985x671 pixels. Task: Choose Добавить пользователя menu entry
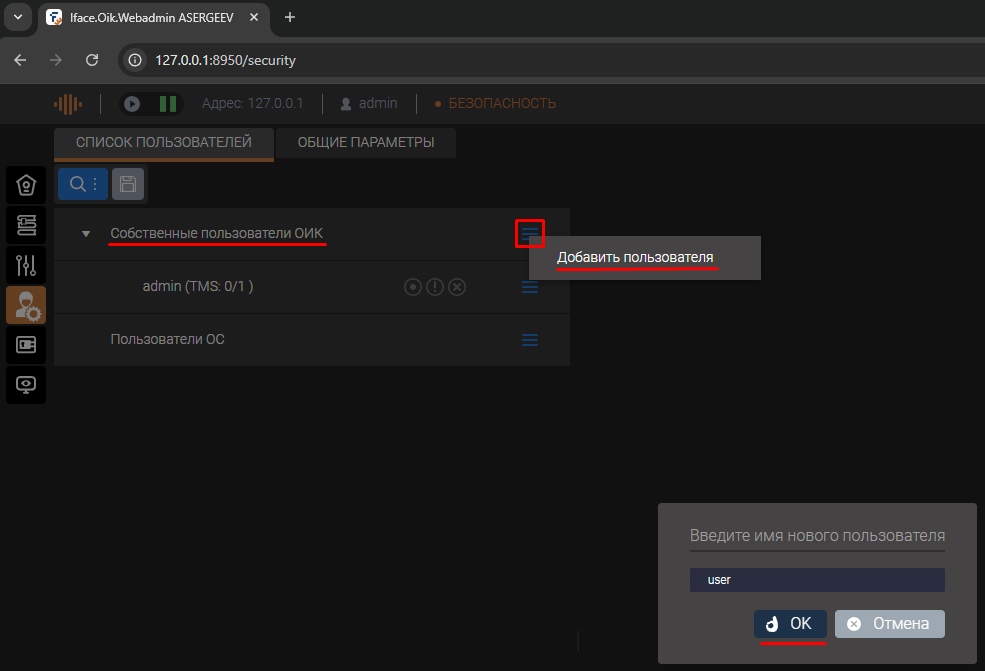(635, 258)
